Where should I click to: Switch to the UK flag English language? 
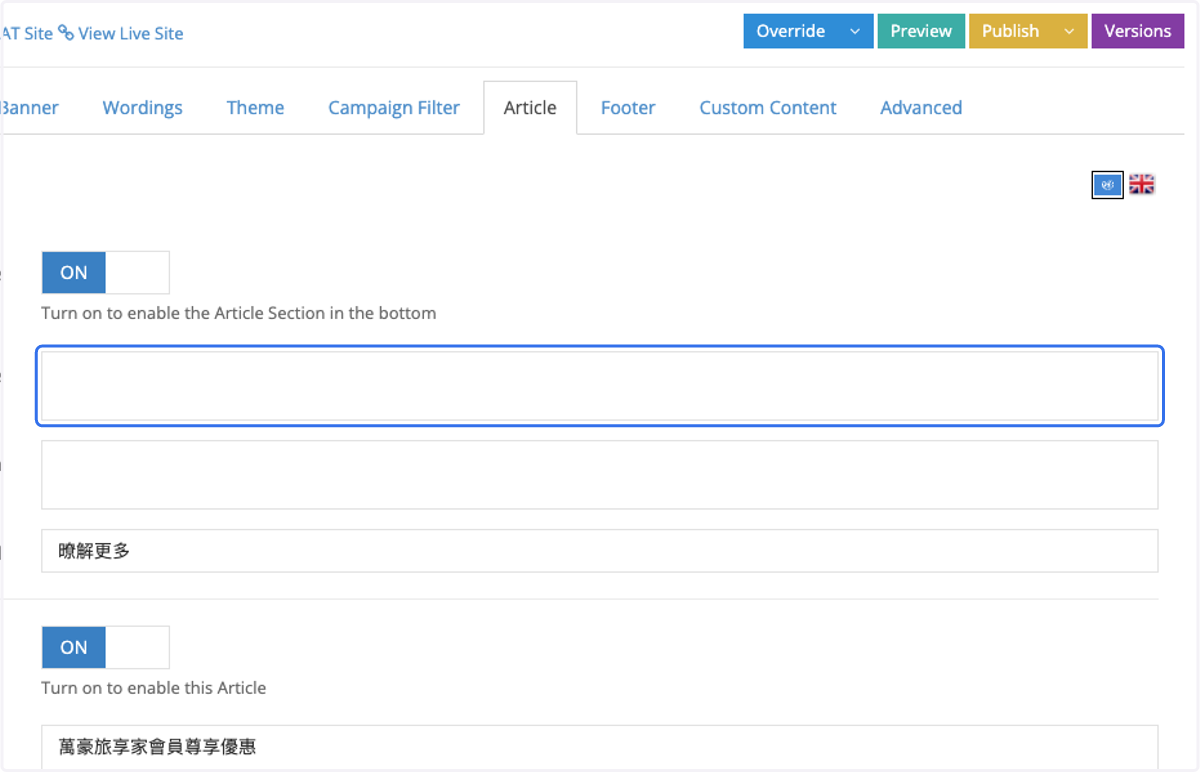pyautogui.click(x=1142, y=185)
